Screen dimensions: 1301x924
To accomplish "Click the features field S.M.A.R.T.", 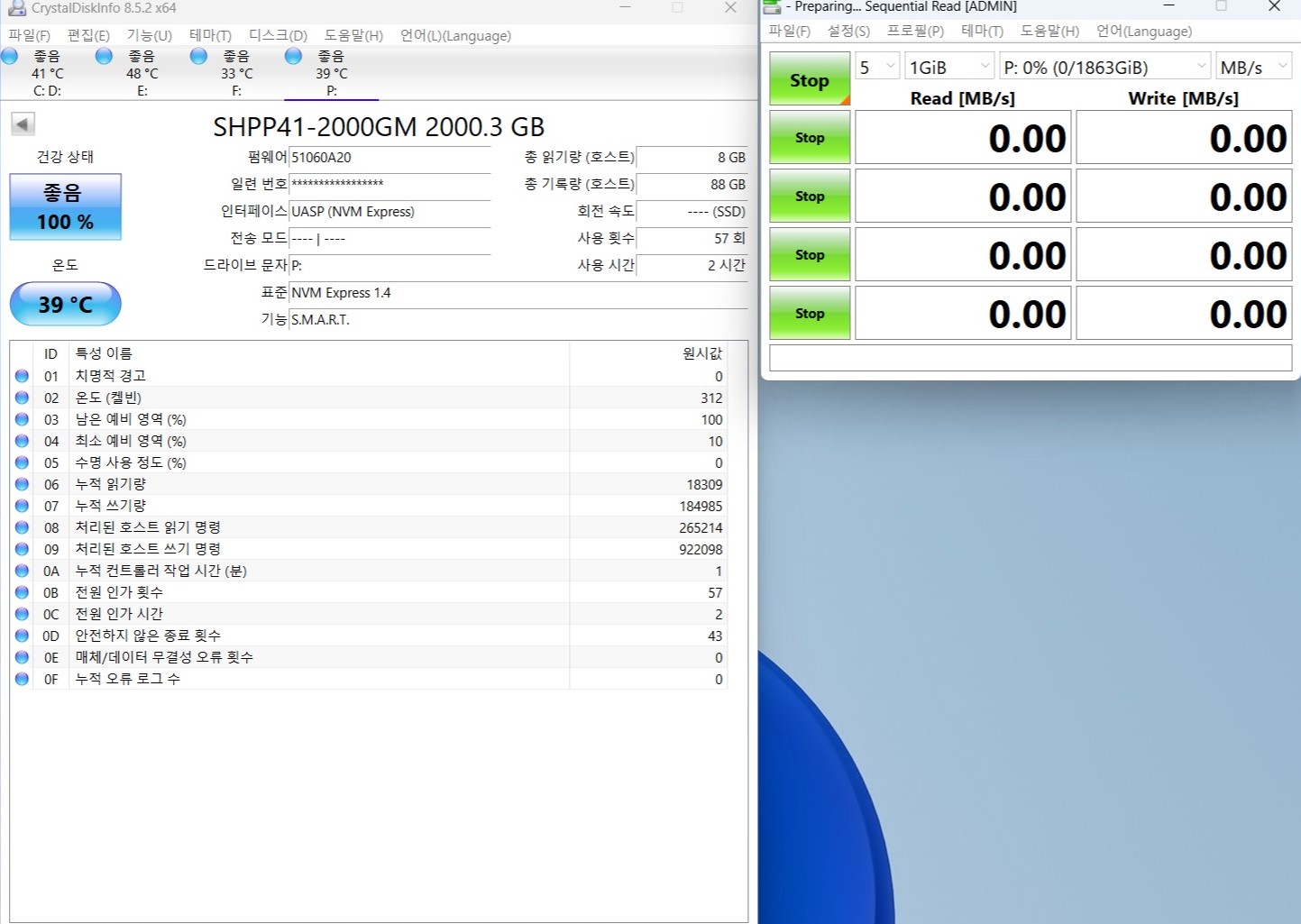I will pos(518,319).
